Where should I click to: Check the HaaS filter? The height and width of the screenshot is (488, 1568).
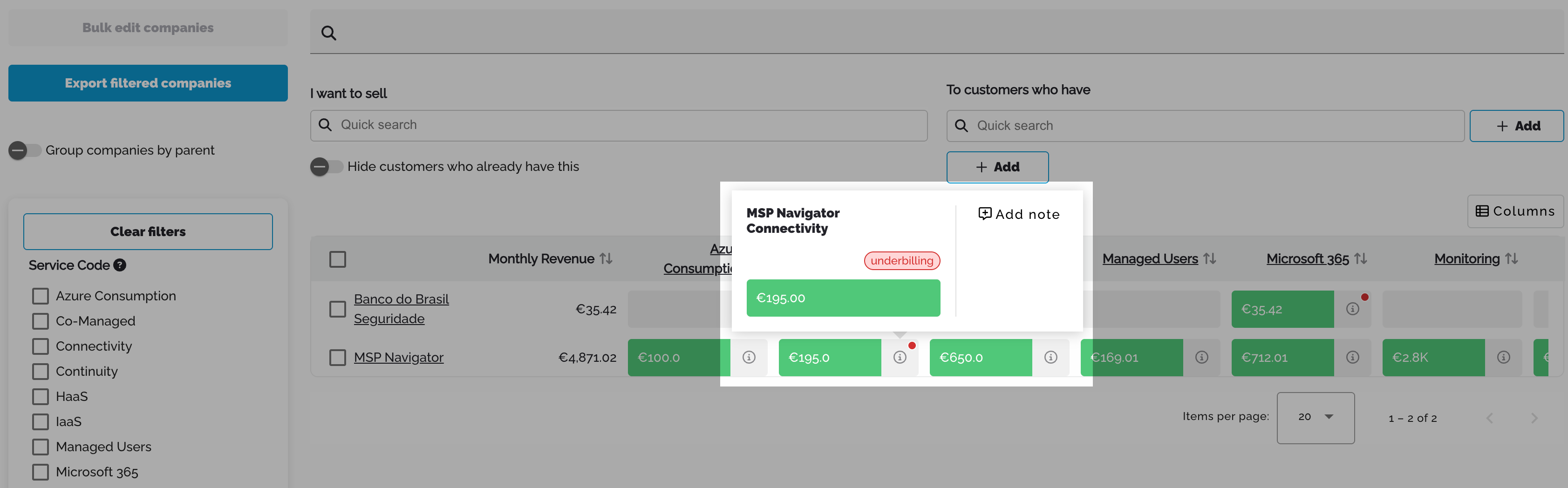(x=40, y=397)
